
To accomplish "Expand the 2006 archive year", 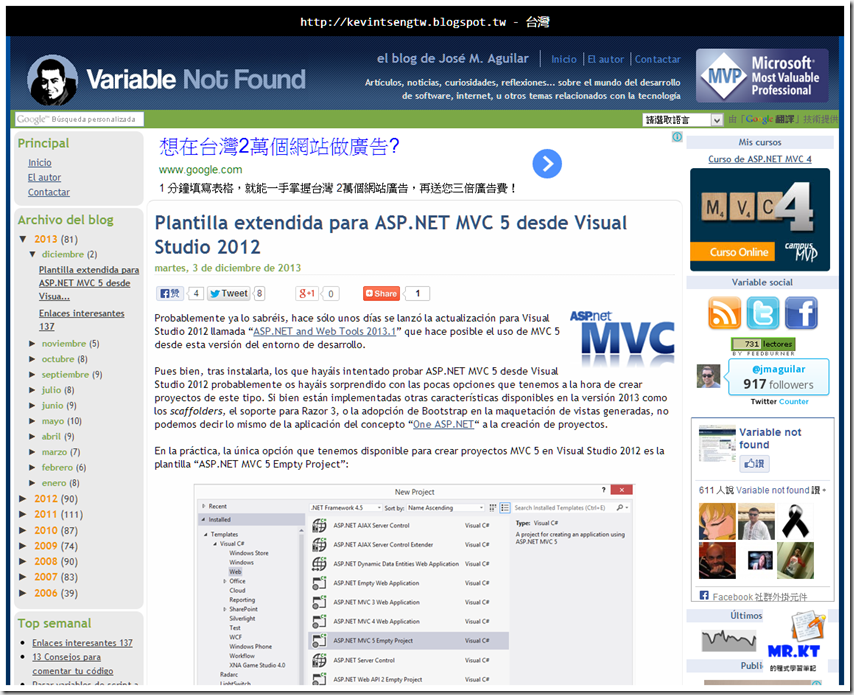I will tap(23, 593).
